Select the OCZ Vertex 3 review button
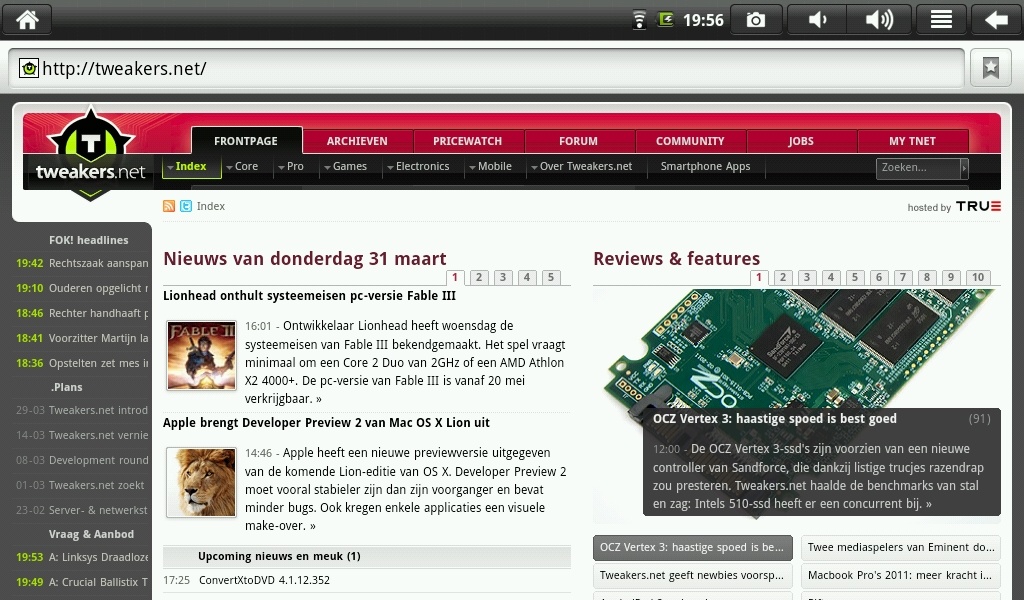This screenshot has width=1024, height=600. 692,548
